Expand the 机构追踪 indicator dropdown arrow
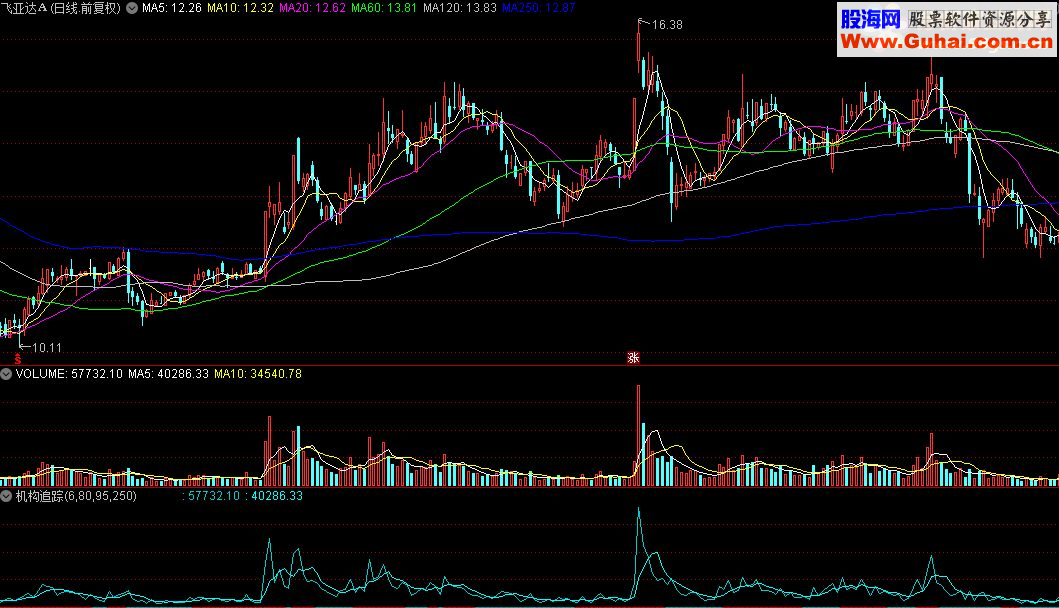Screen dimensions: 1059x608 coord(6,496)
